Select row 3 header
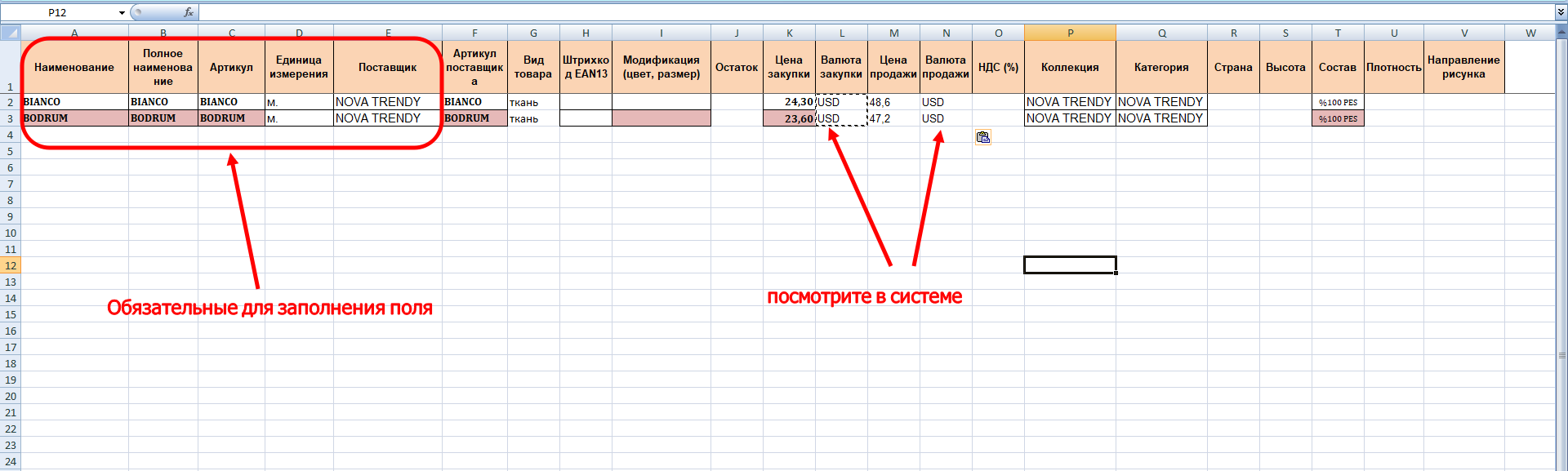1568x471 pixels. [x=10, y=118]
